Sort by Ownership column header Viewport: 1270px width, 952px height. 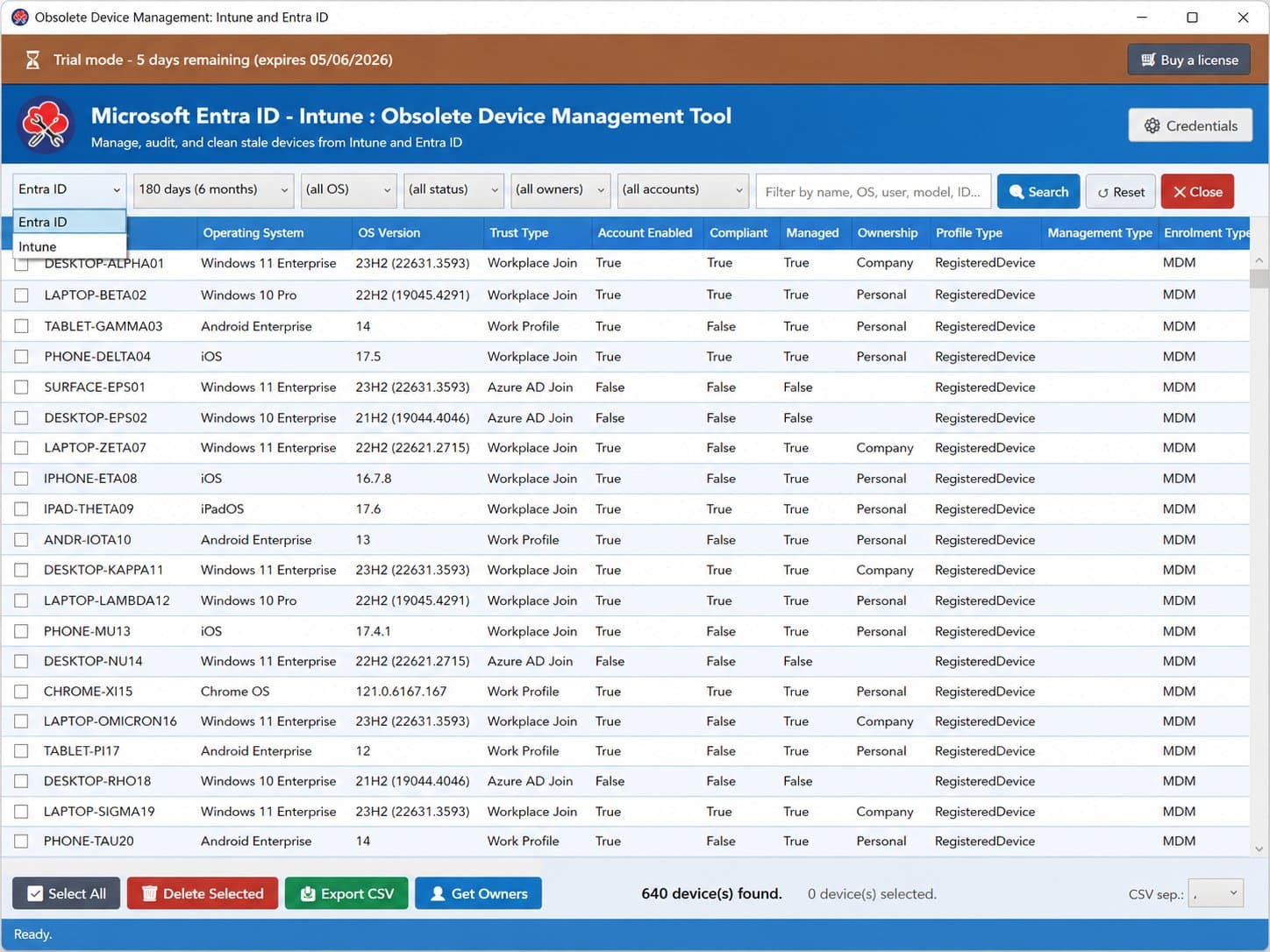coord(888,232)
